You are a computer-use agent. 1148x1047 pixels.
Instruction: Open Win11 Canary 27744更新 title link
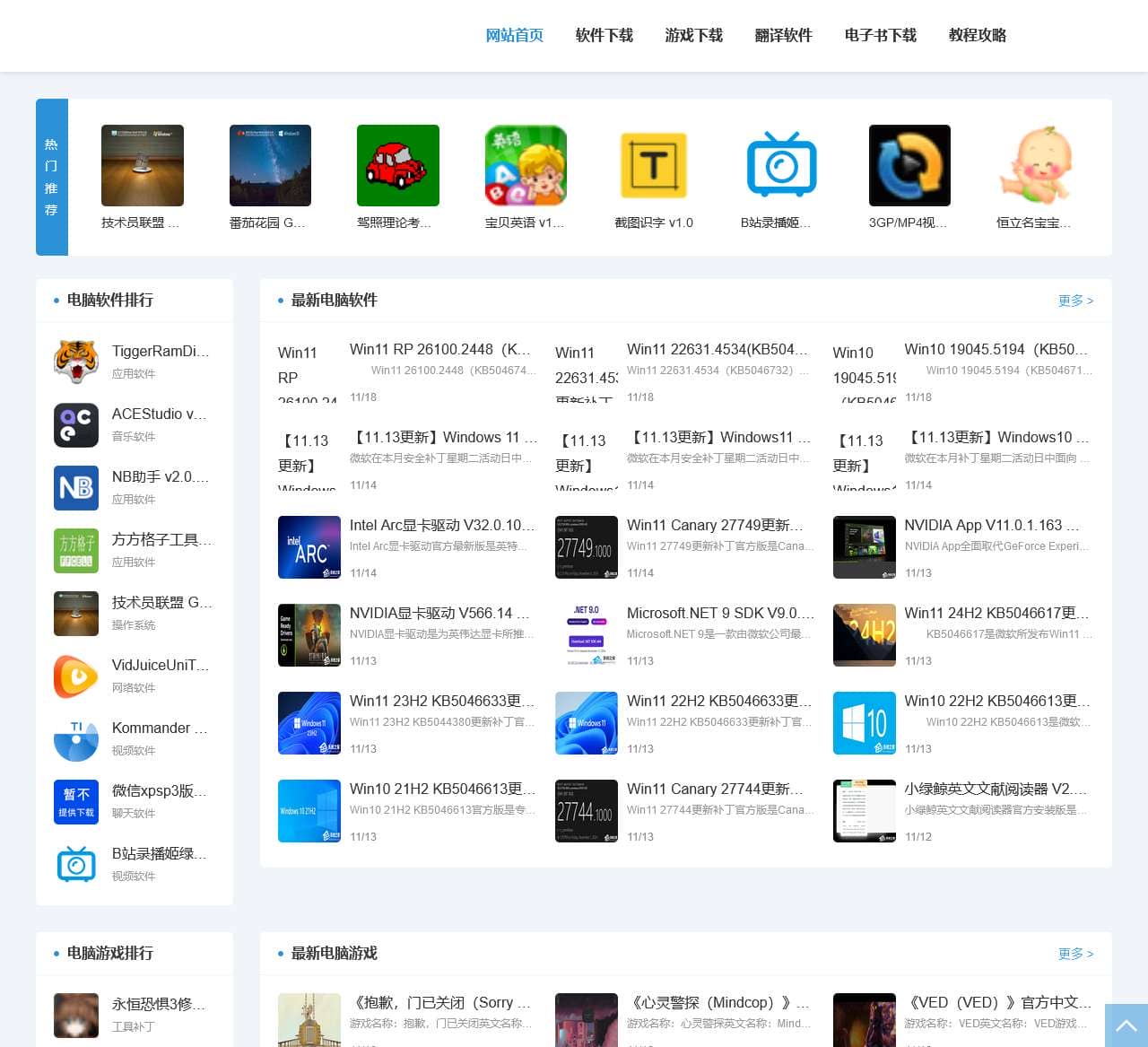[715, 789]
